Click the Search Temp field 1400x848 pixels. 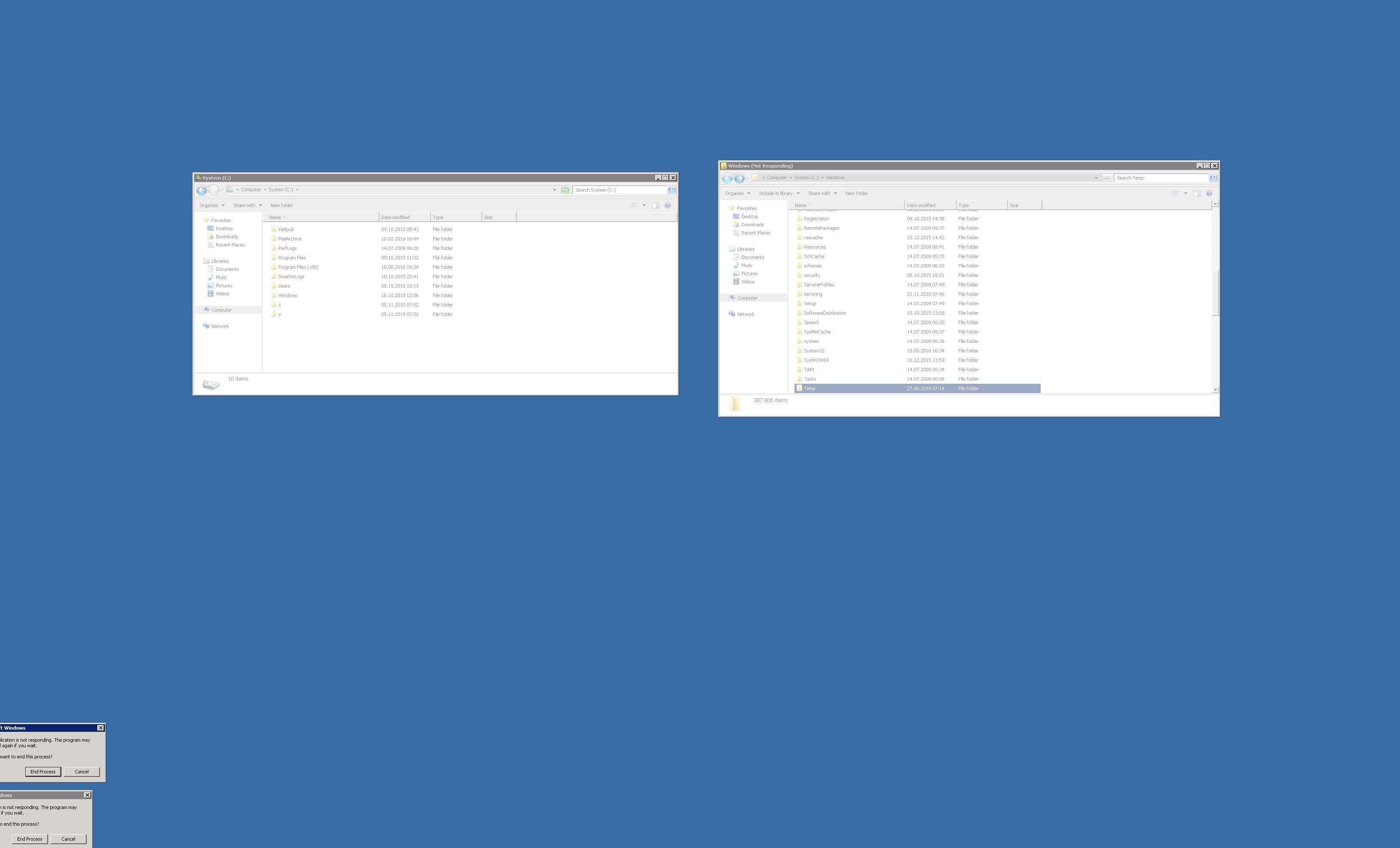click(x=1161, y=178)
